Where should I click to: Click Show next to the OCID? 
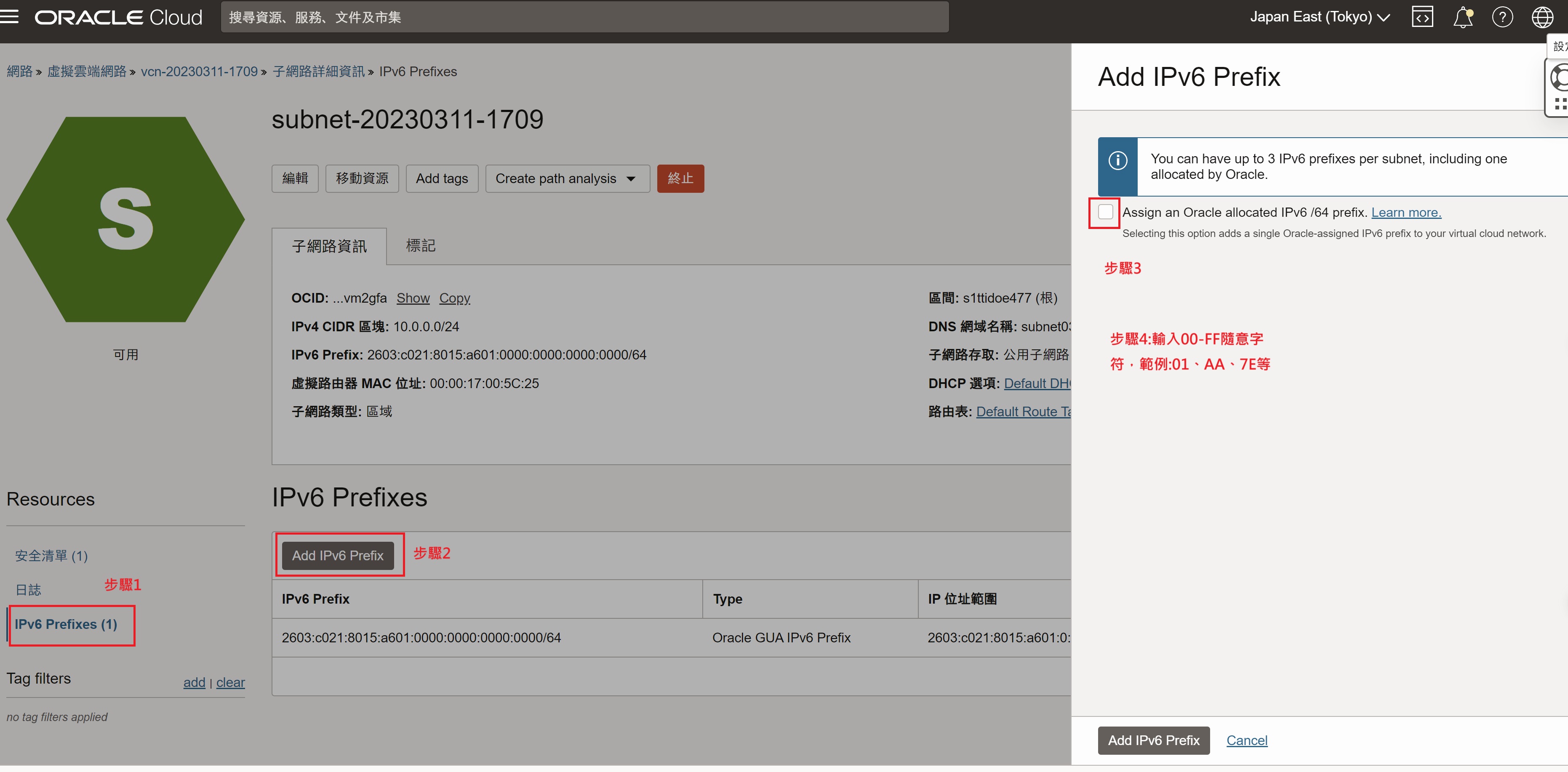click(413, 298)
